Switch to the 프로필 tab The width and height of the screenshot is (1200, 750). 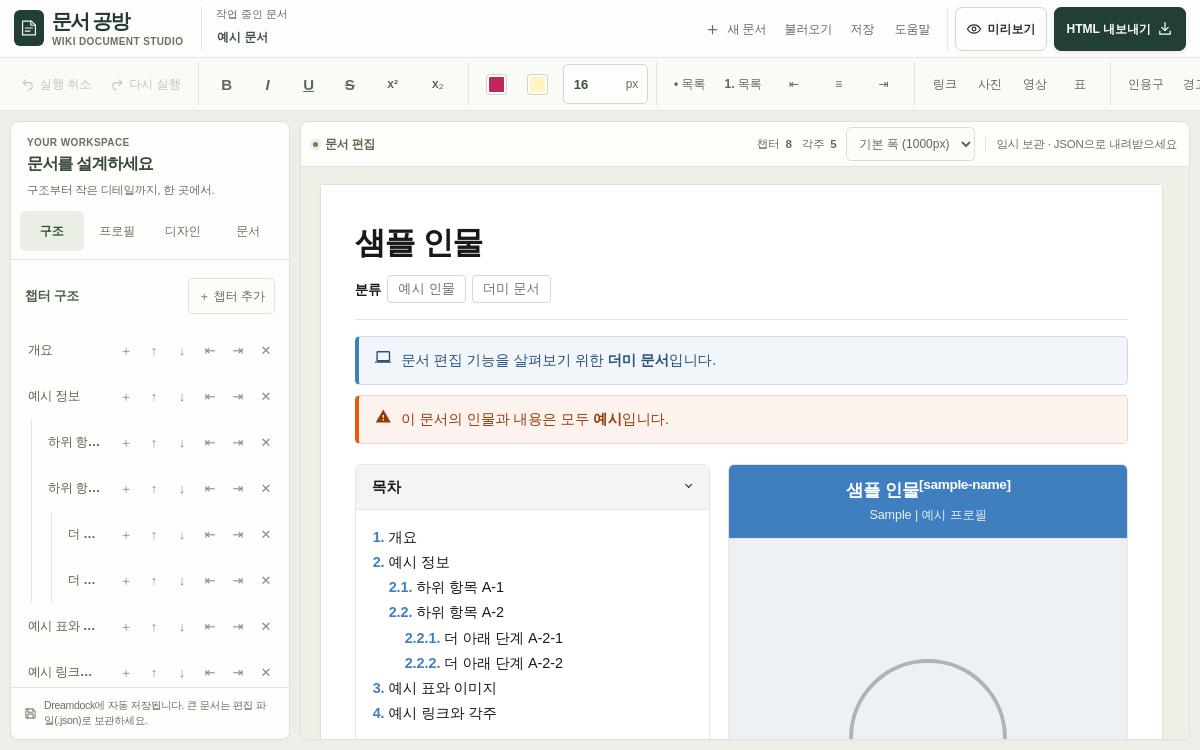tap(117, 231)
